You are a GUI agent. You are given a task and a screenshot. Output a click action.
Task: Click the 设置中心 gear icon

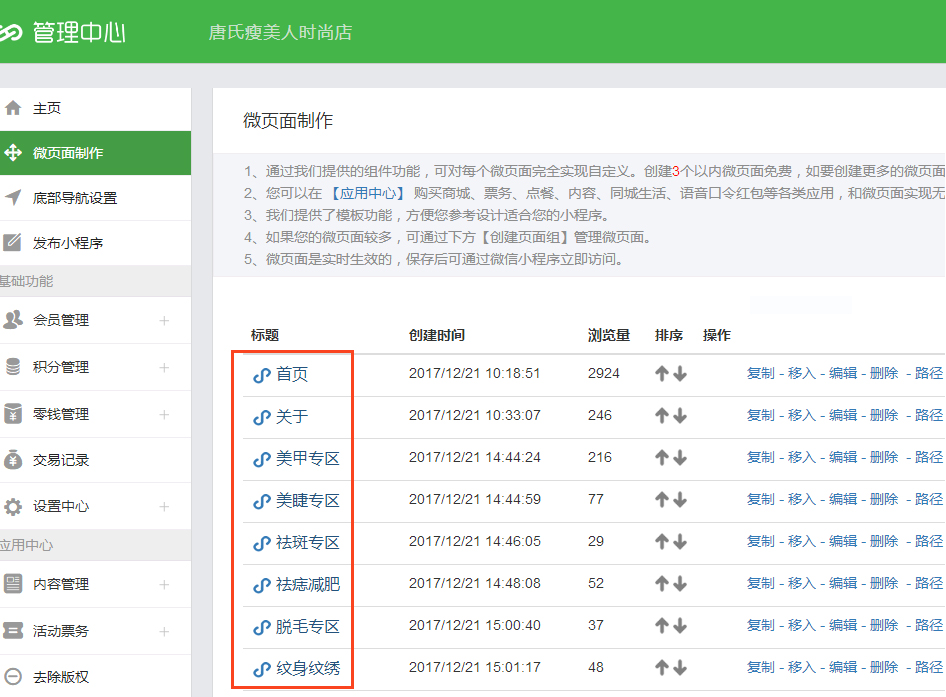point(13,506)
